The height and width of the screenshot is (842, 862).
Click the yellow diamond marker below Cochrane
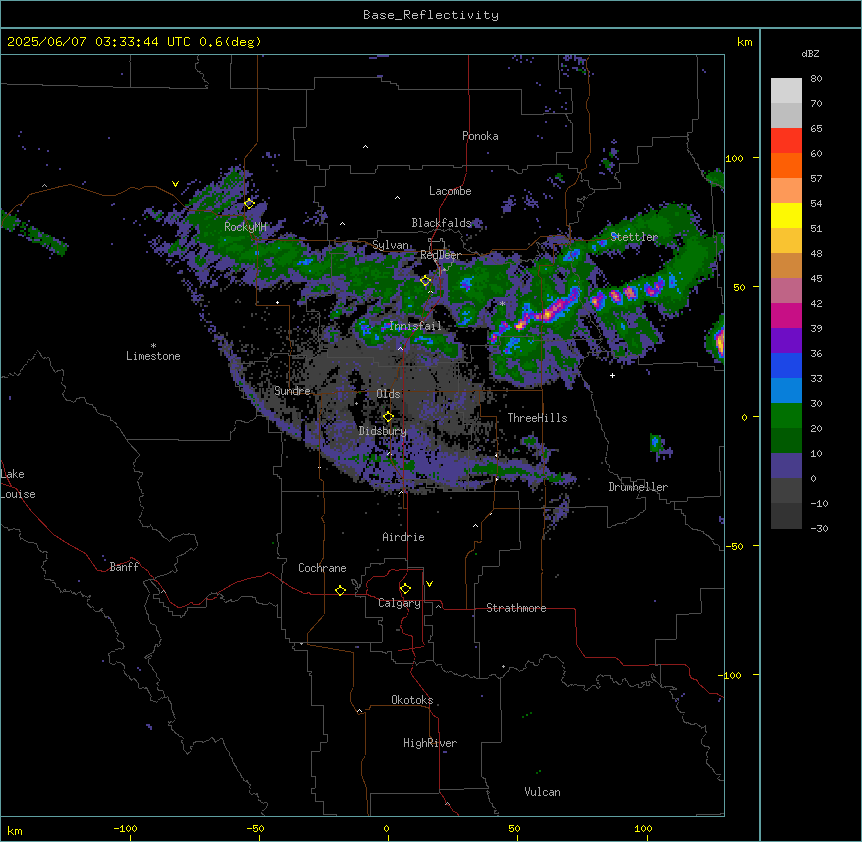click(x=340, y=590)
